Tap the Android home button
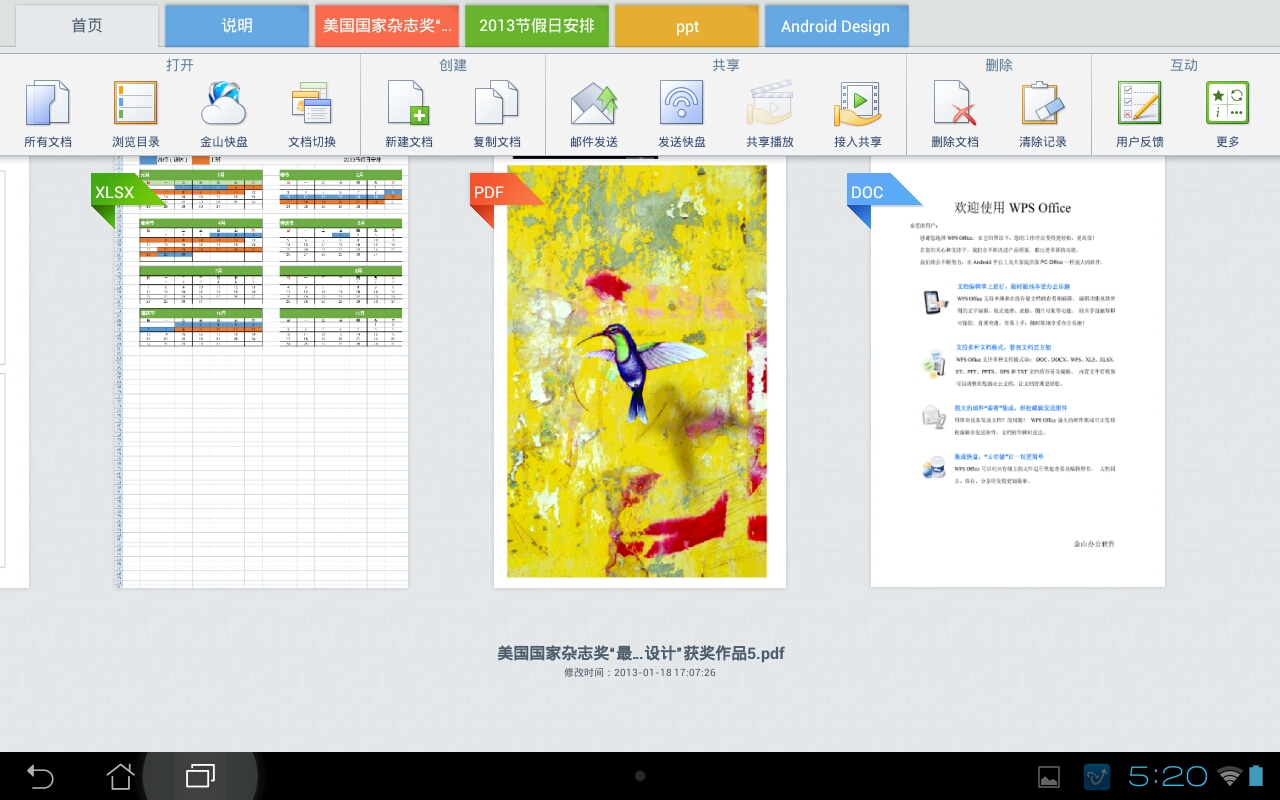The height and width of the screenshot is (800, 1280). [120, 776]
